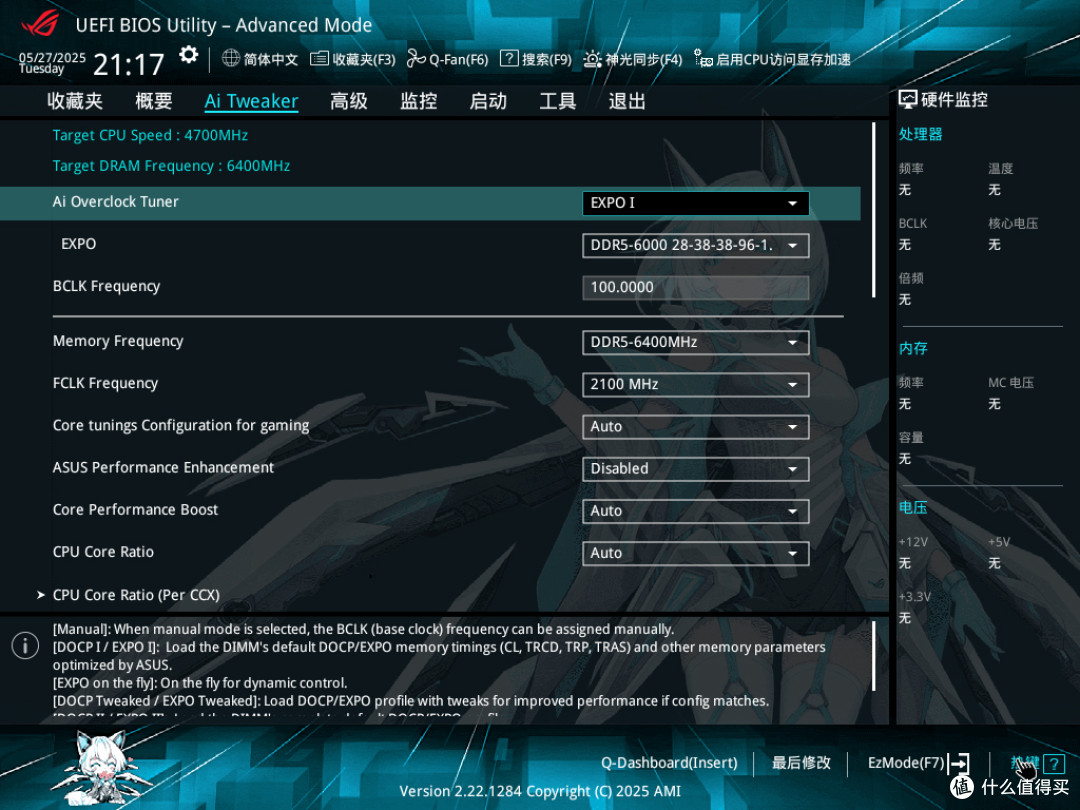Click the ROG logo icon

pos(41,24)
